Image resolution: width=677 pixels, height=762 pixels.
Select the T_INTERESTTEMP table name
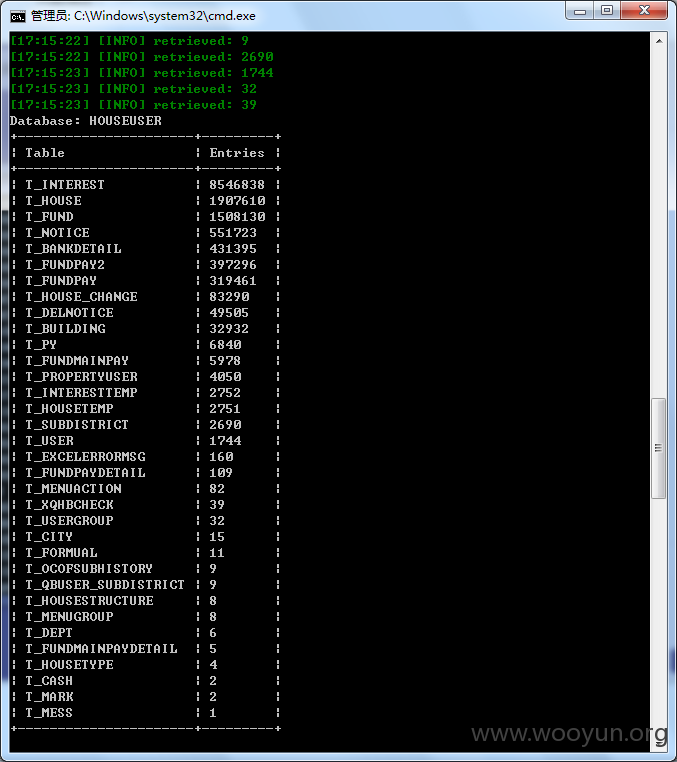[81, 393]
